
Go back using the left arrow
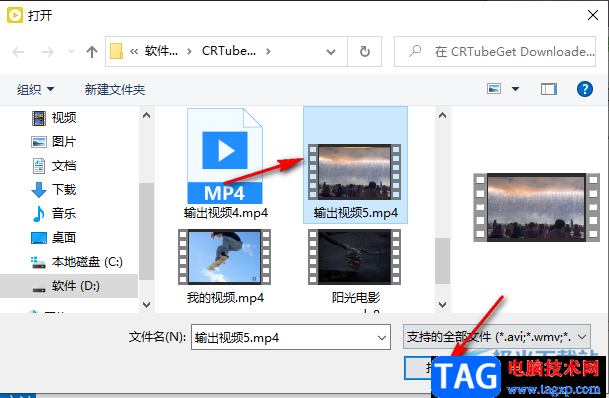pos(18,52)
